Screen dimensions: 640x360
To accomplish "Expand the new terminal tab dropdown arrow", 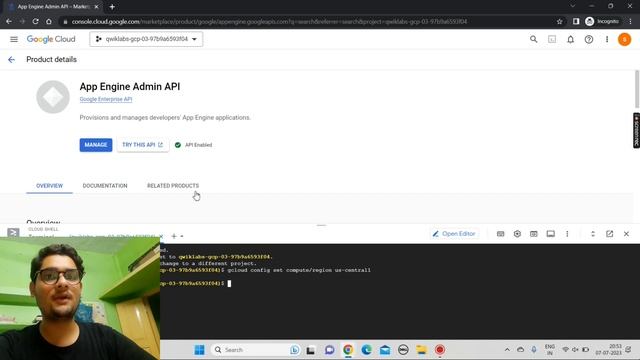I will tap(182, 236).
